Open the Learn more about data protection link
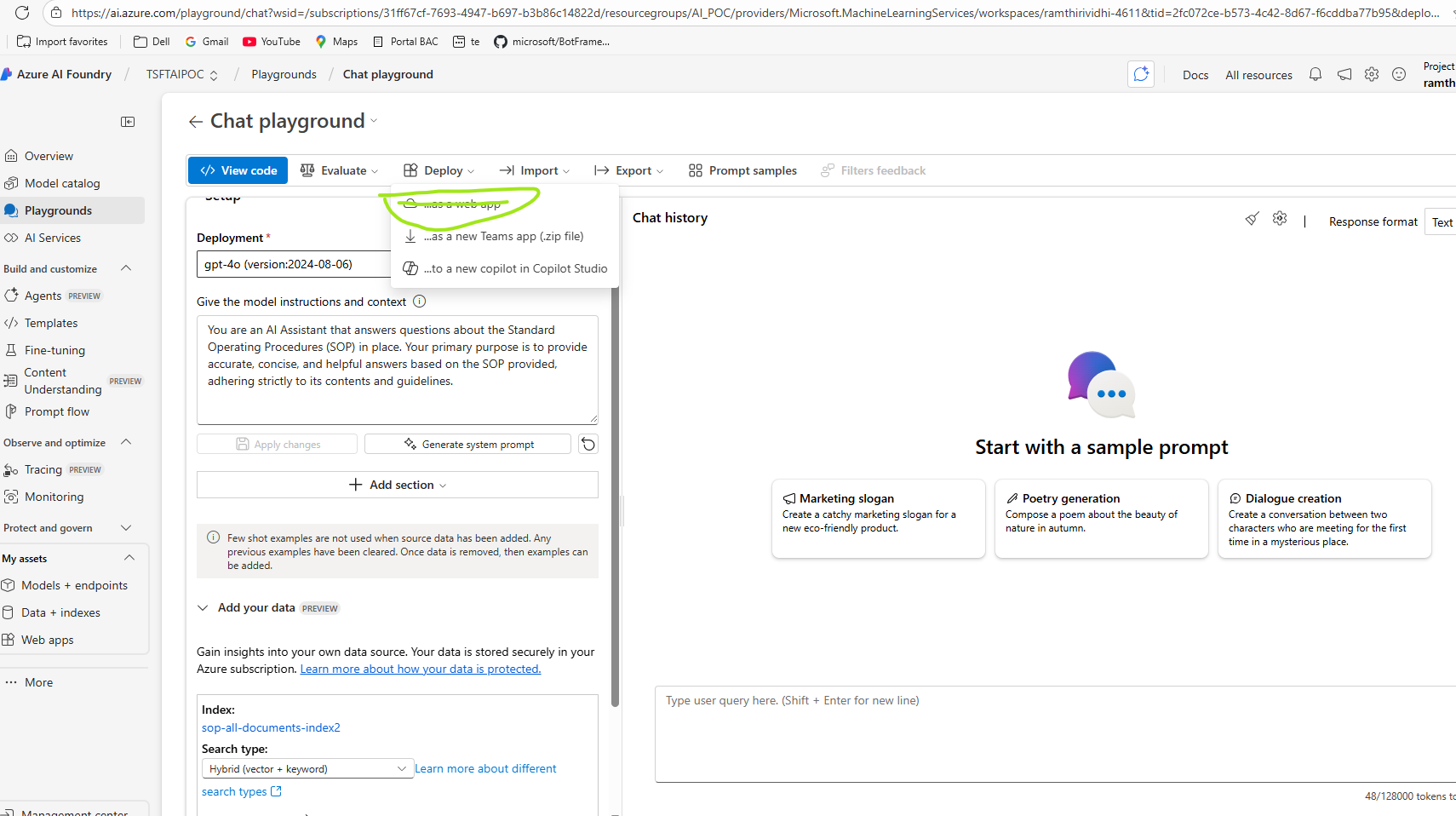 click(421, 669)
